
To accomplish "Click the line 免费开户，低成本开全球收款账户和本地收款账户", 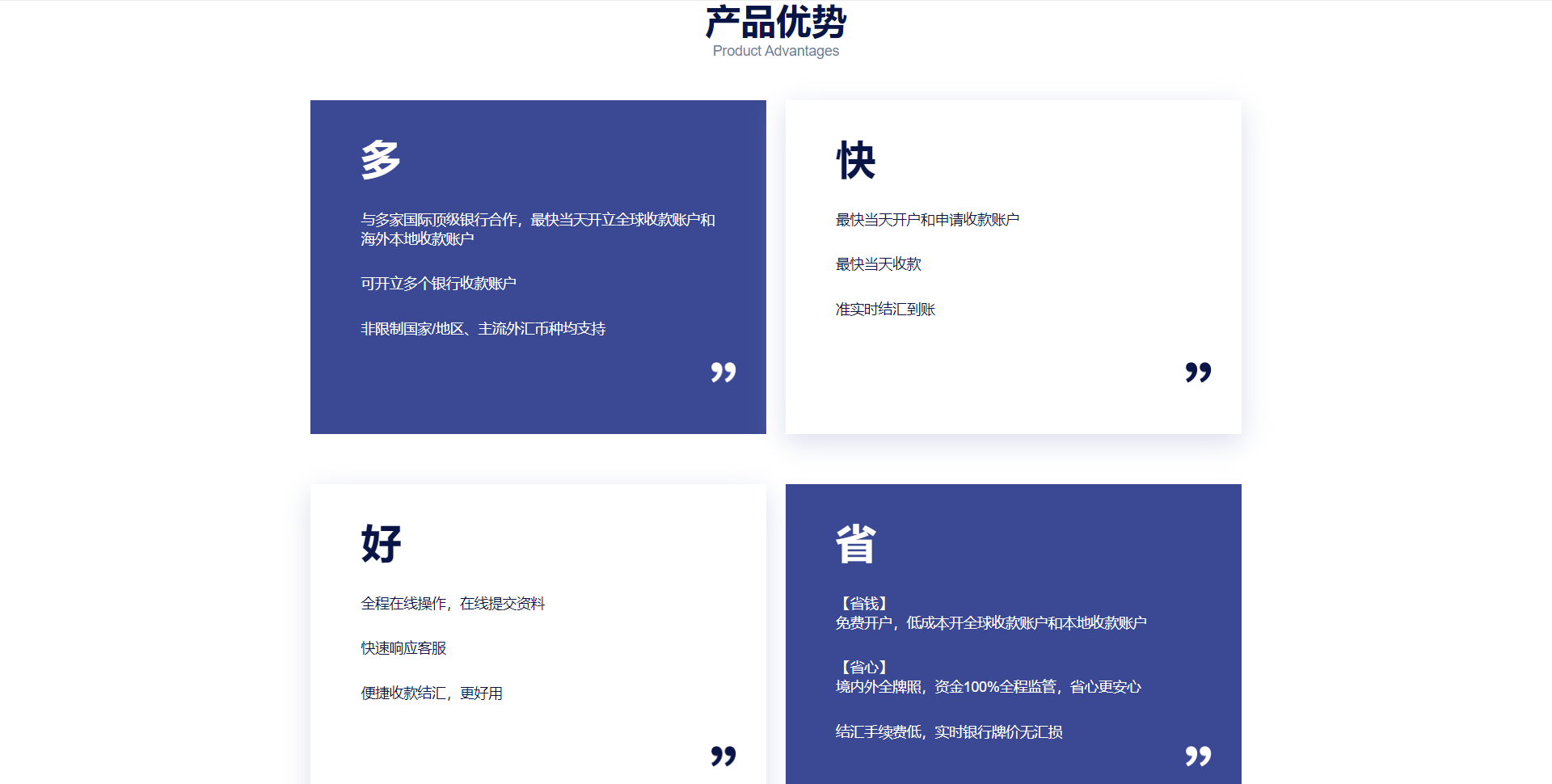I will point(991,623).
